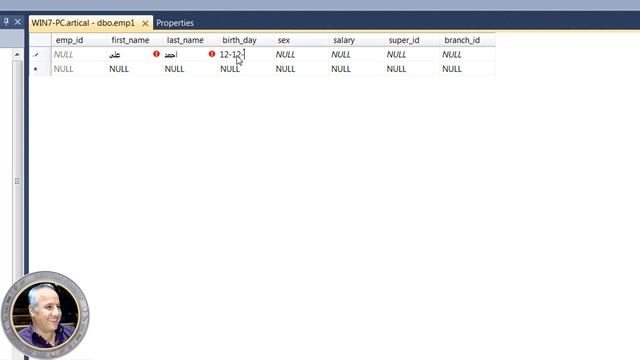The width and height of the screenshot is (640, 360).
Task: Open the Properties tab
Action: click(x=175, y=23)
